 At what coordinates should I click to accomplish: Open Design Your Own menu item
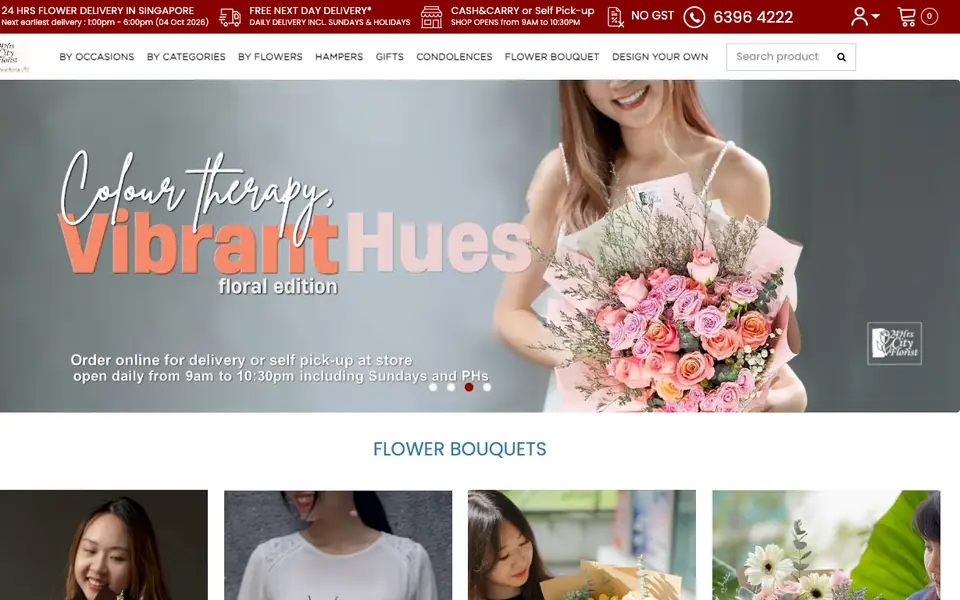tap(660, 57)
